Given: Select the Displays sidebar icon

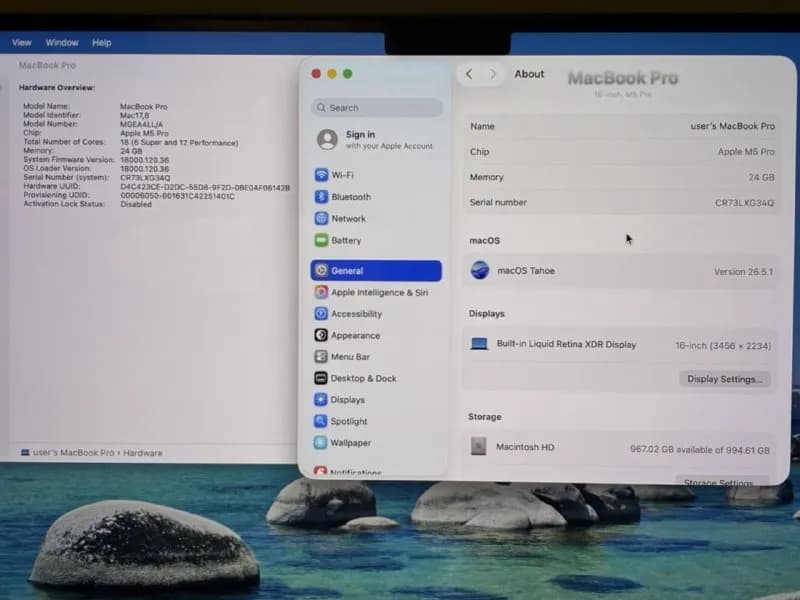Looking at the screenshot, I should pos(321,399).
